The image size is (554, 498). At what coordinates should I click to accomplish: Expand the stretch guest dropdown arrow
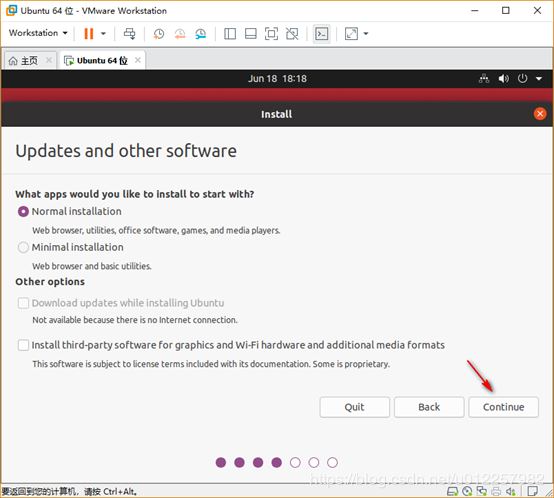tap(366, 34)
